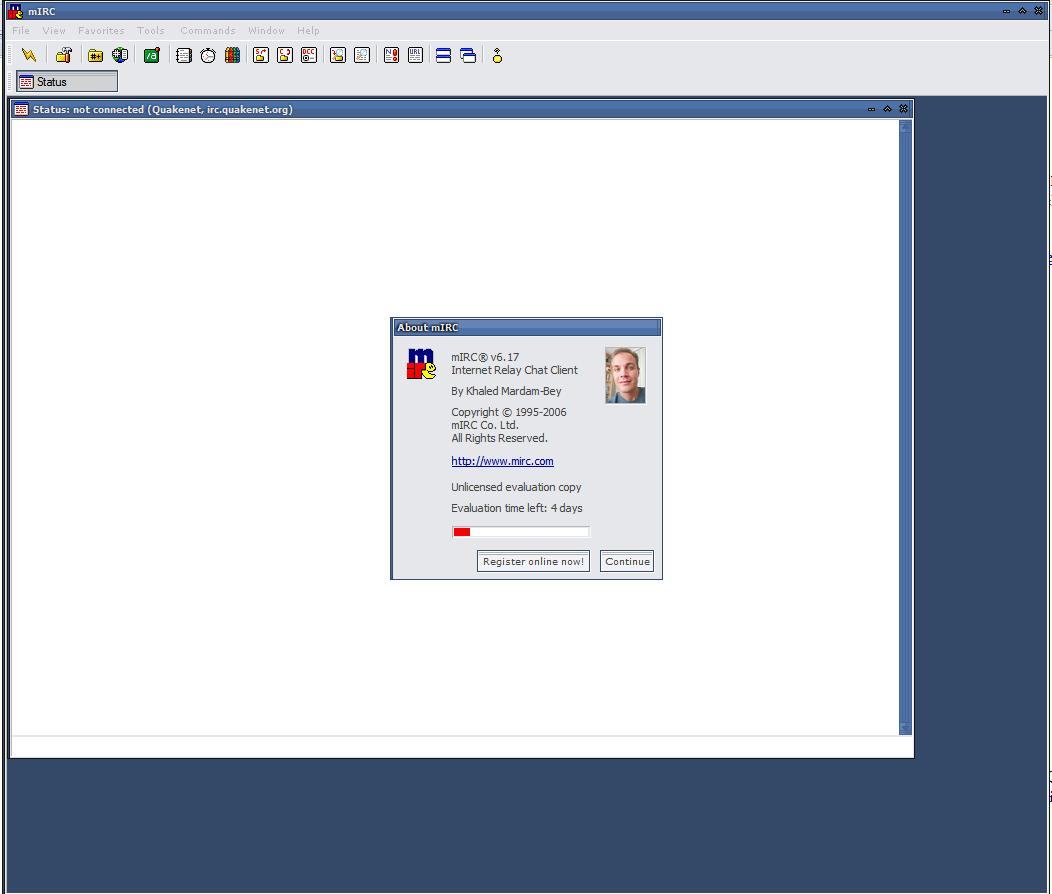The image size is (1052, 894).
Task: Open the Received Files folder icon
Action: pyautogui.click(x=338, y=56)
